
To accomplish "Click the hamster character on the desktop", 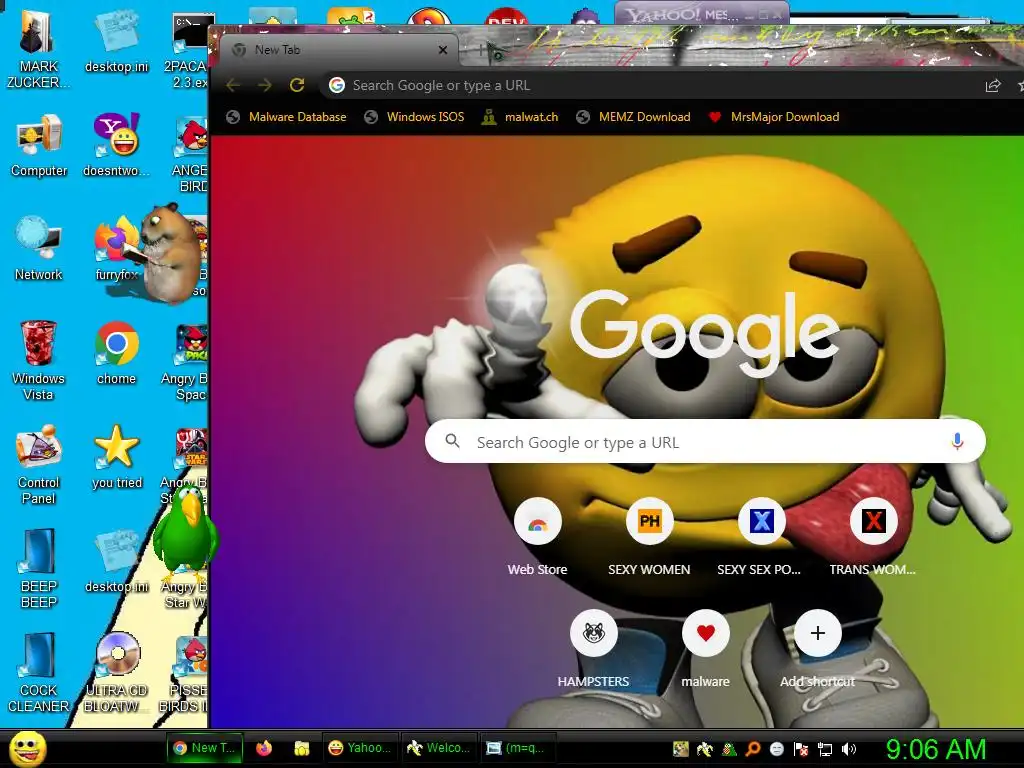I will 169,253.
